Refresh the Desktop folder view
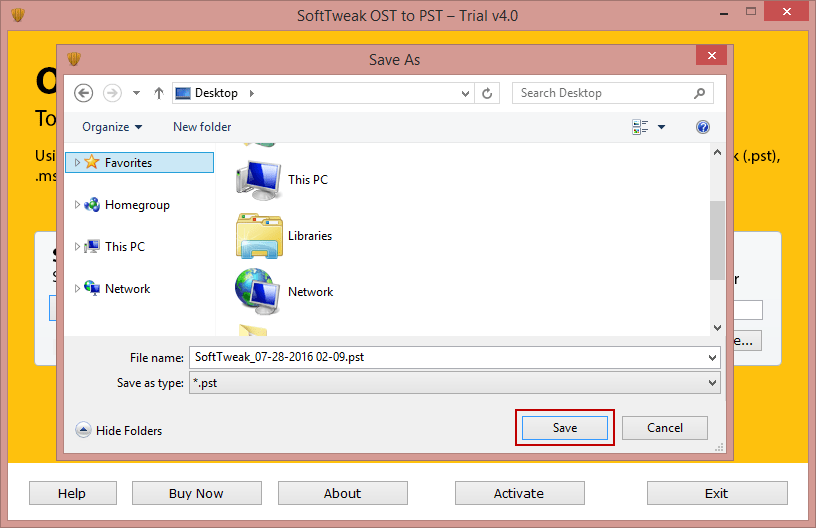This screenshot has height=528, width=816. 487,93
